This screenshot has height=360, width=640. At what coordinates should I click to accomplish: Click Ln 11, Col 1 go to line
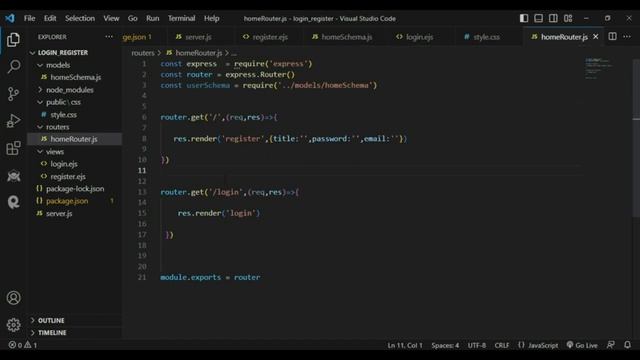point(405,345)
